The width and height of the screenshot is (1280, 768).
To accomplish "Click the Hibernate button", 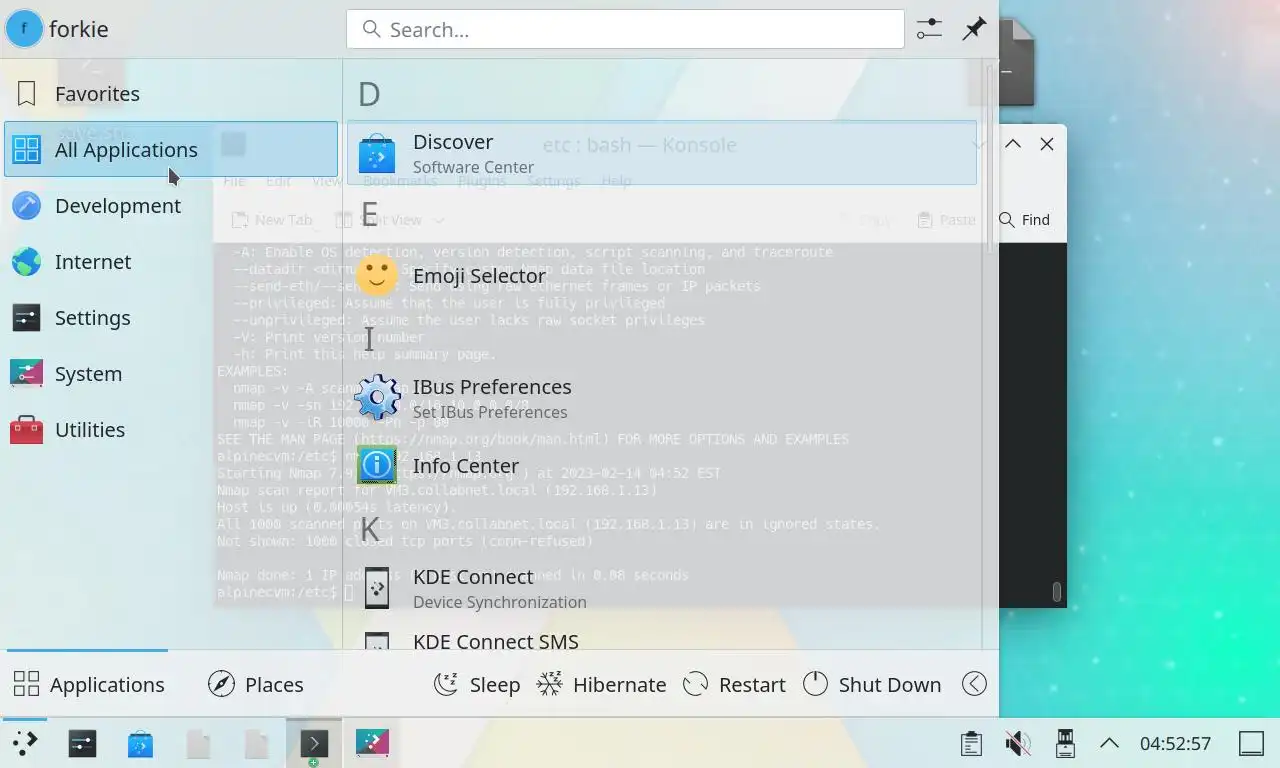I will 601,684.
